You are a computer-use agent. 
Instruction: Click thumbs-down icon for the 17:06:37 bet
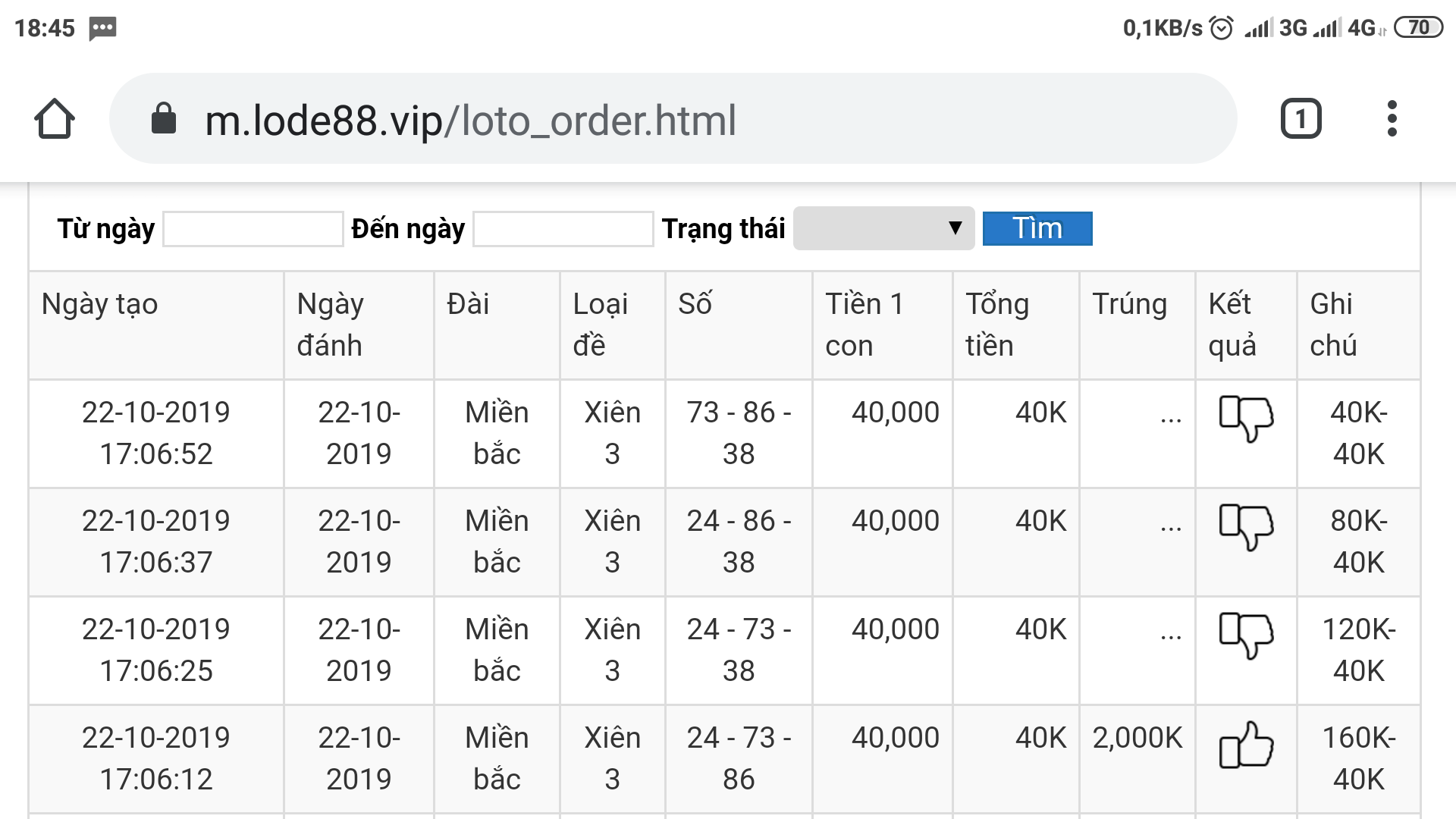tap(1245, 526)
